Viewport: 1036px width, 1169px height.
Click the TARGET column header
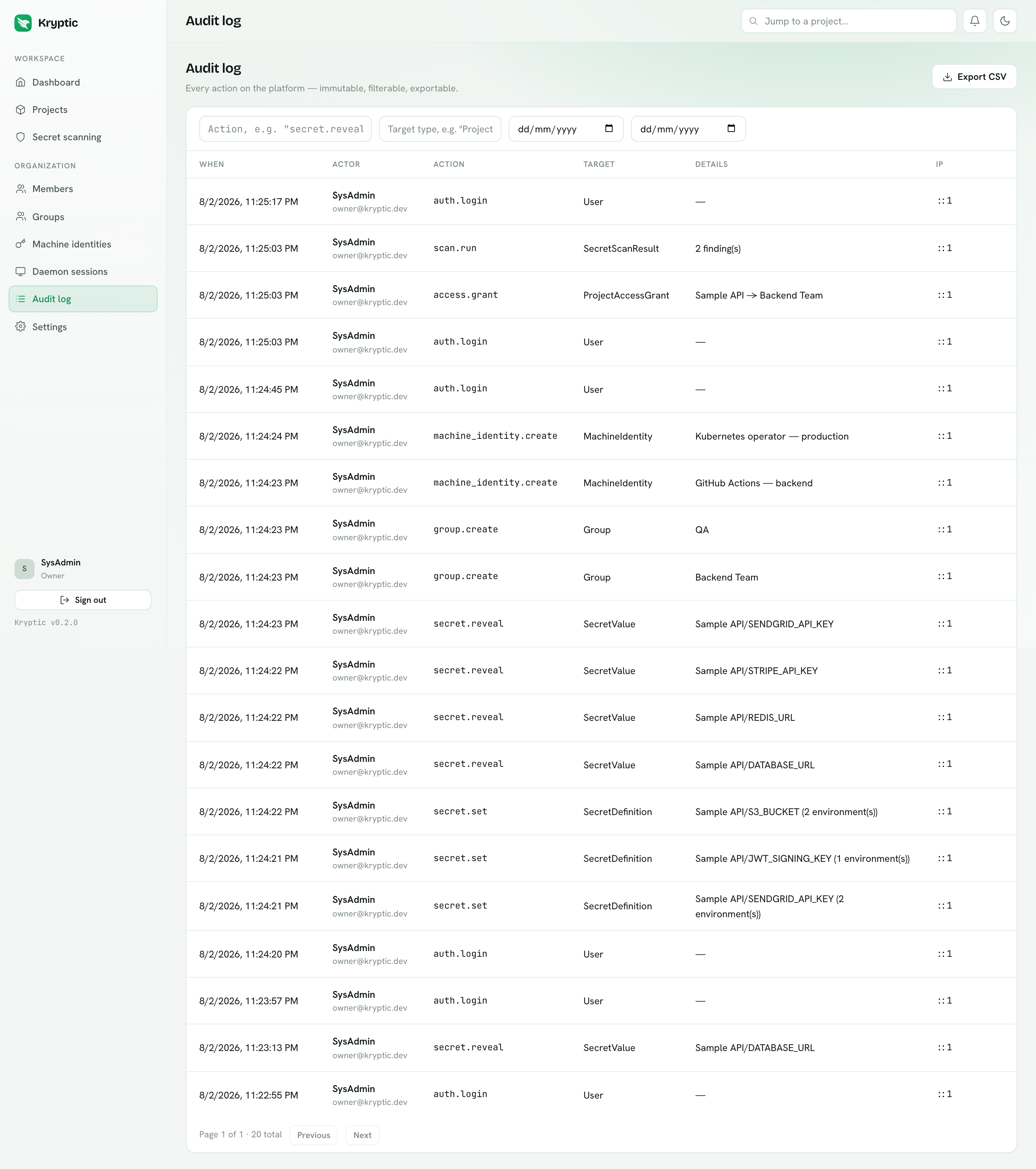[x=599, y=164]
